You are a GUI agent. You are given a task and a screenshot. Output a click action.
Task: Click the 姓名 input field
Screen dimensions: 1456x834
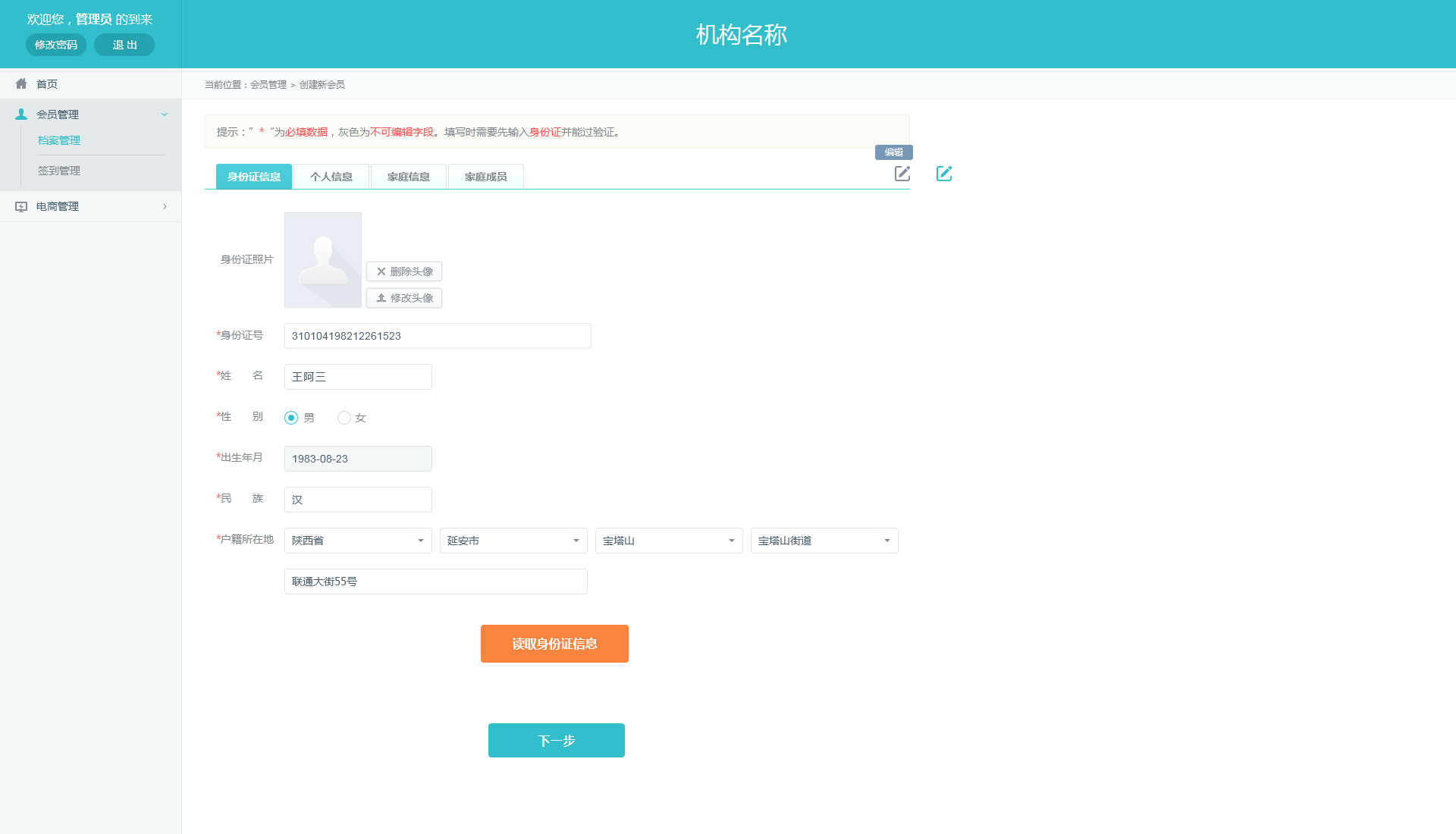point(358,377)
